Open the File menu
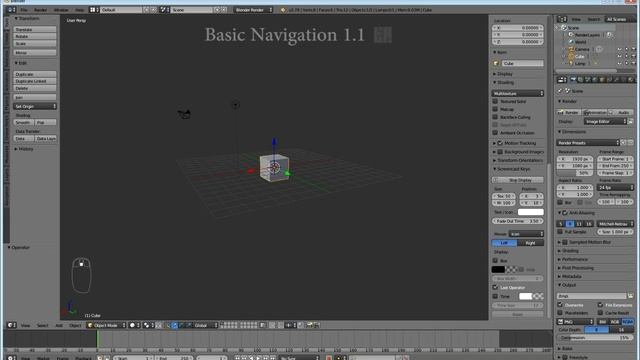This screenshot has width=640, height=360. [x=24, y=10]
